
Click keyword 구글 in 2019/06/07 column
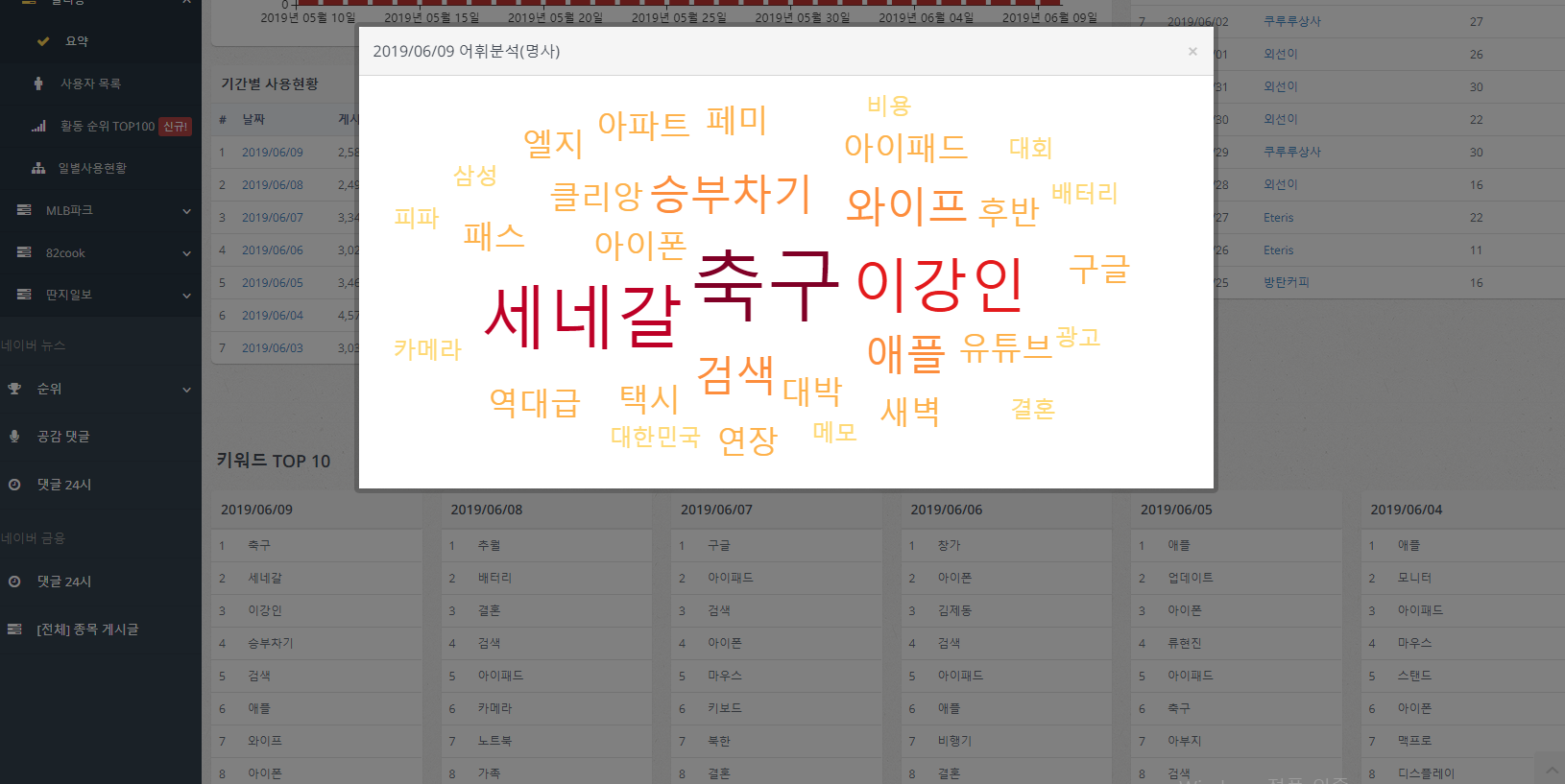pos(718,545)
